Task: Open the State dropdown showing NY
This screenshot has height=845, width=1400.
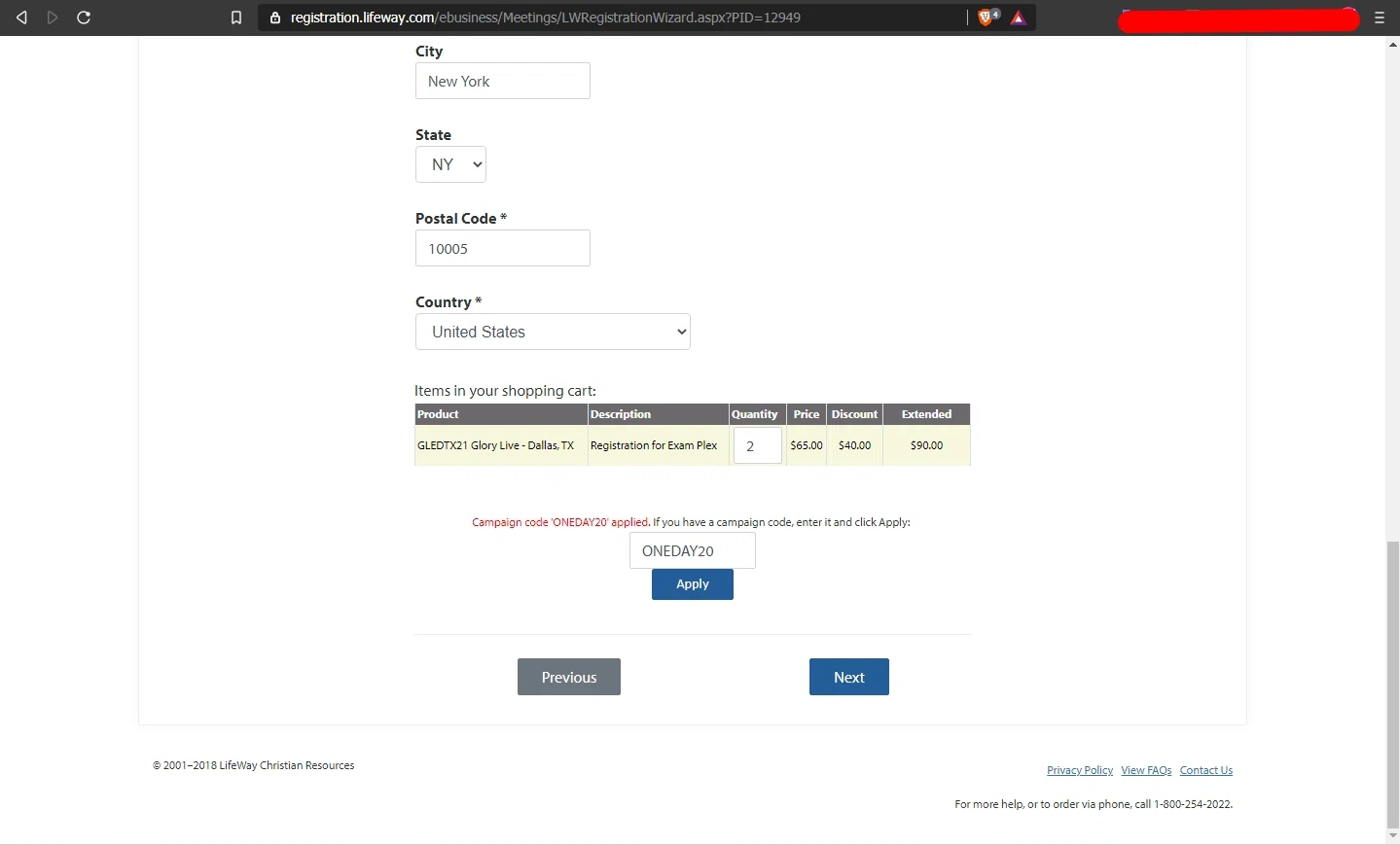Action: [x=450, y=164]
